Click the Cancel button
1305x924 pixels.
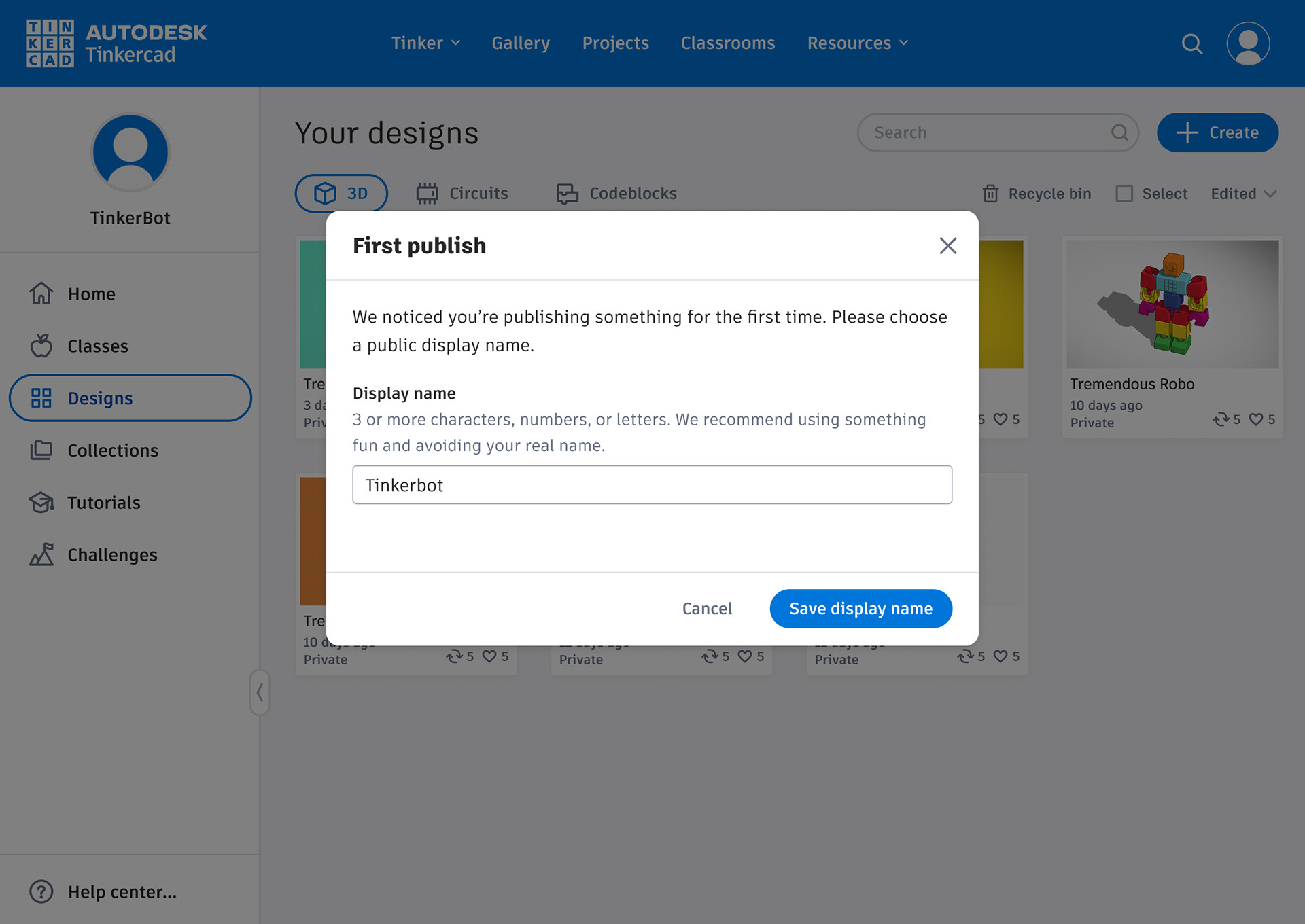click(x=707, y=609)
